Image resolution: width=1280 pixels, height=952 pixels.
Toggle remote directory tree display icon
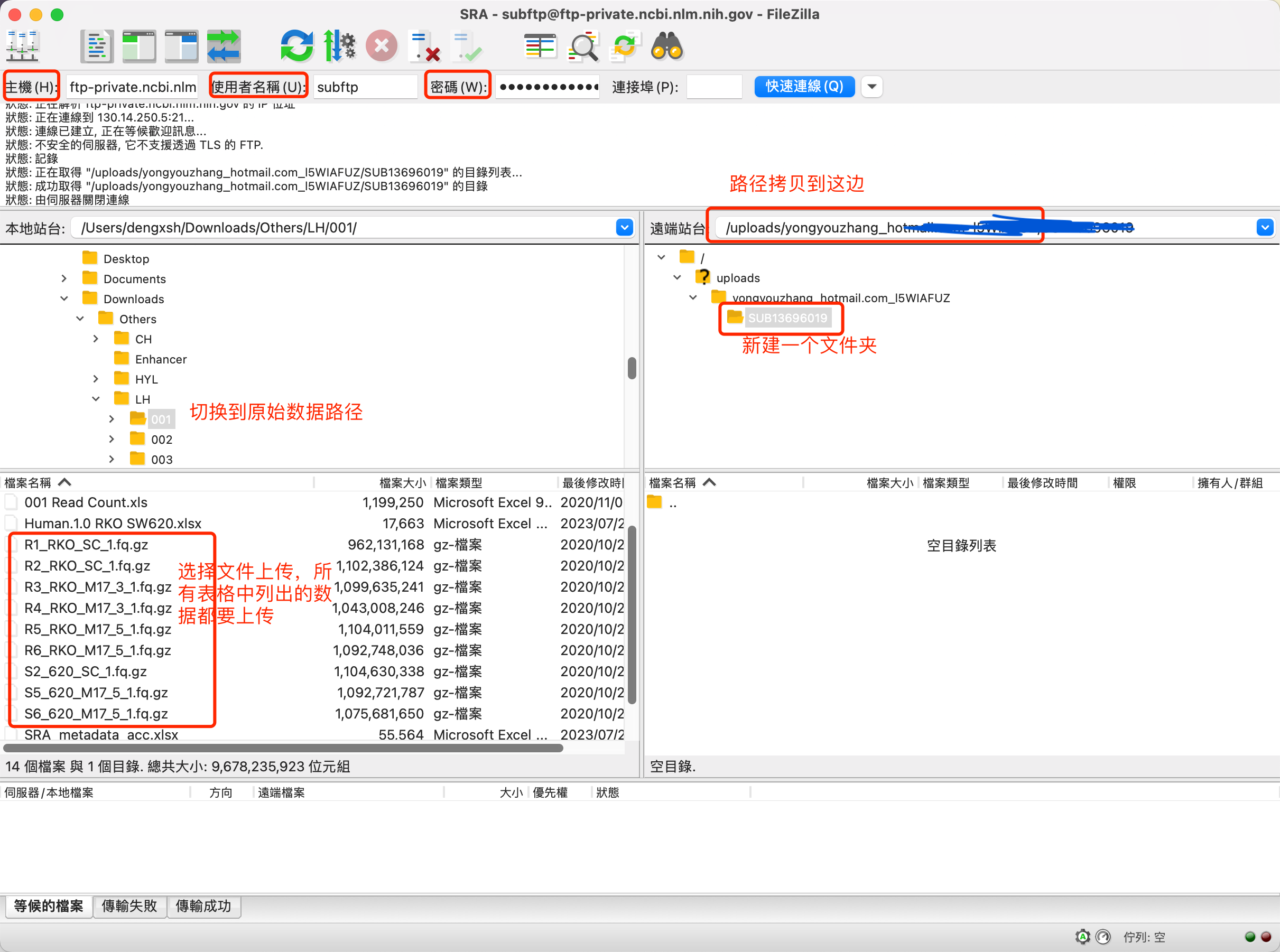coord(182,45)
